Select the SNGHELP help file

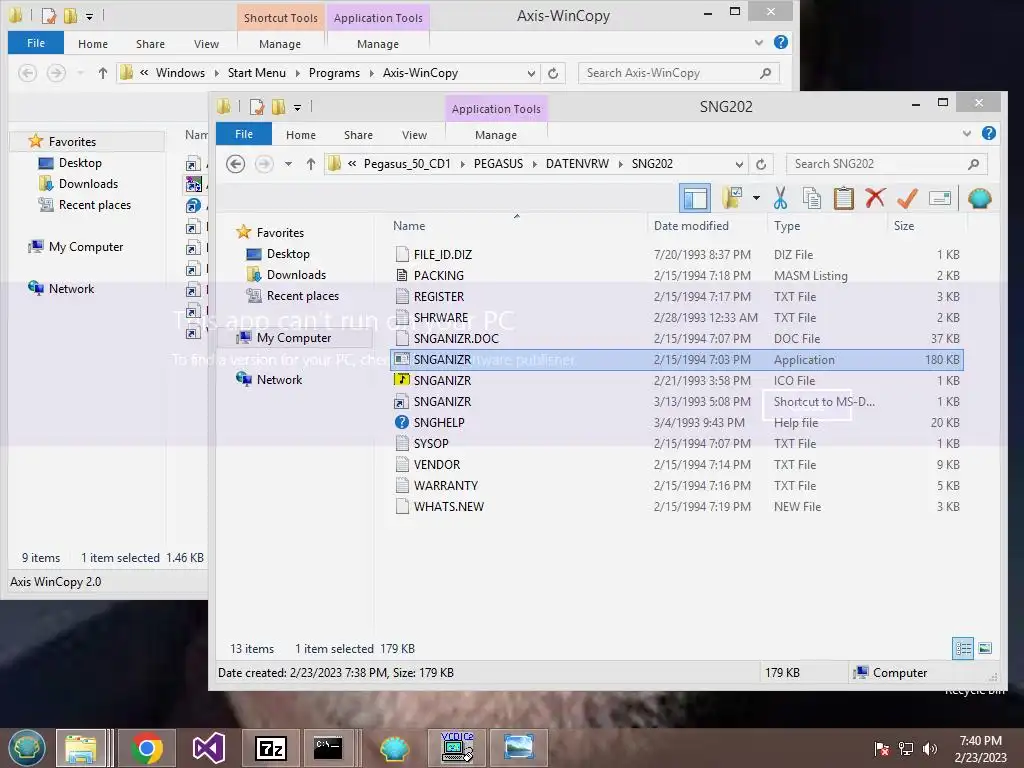[x=677, y=423]
